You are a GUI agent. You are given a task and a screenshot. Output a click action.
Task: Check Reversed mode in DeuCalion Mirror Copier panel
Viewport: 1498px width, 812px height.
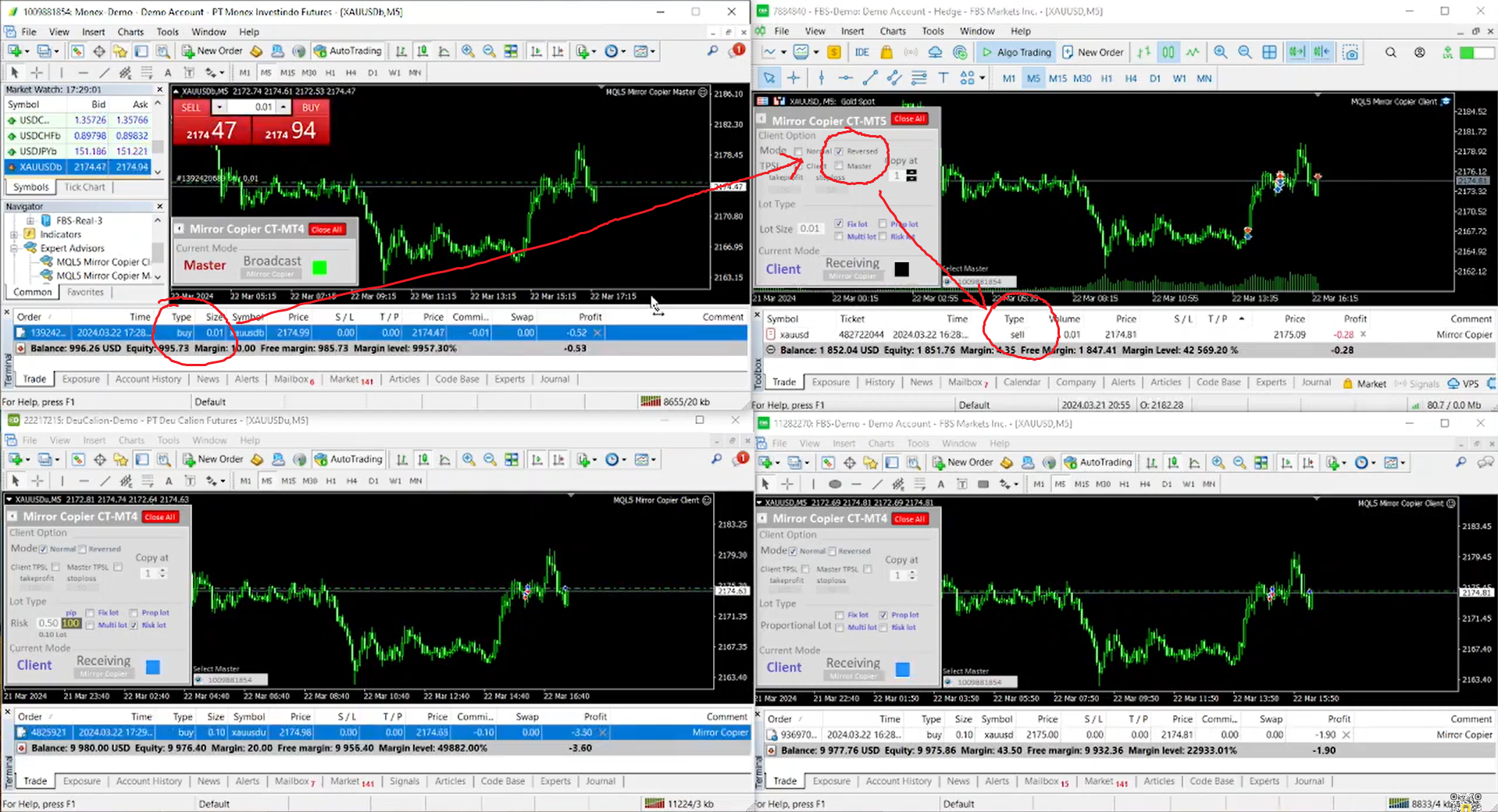coord(83,549)
